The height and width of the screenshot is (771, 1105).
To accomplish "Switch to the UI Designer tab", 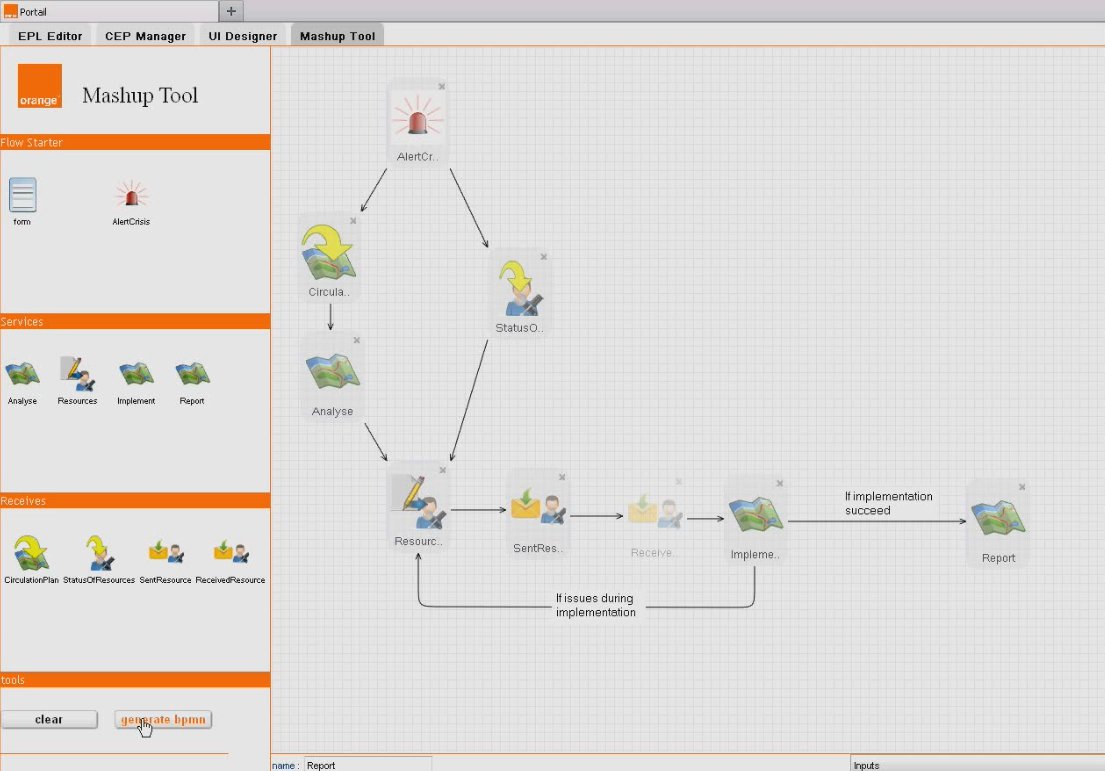I will click(242, 36).
